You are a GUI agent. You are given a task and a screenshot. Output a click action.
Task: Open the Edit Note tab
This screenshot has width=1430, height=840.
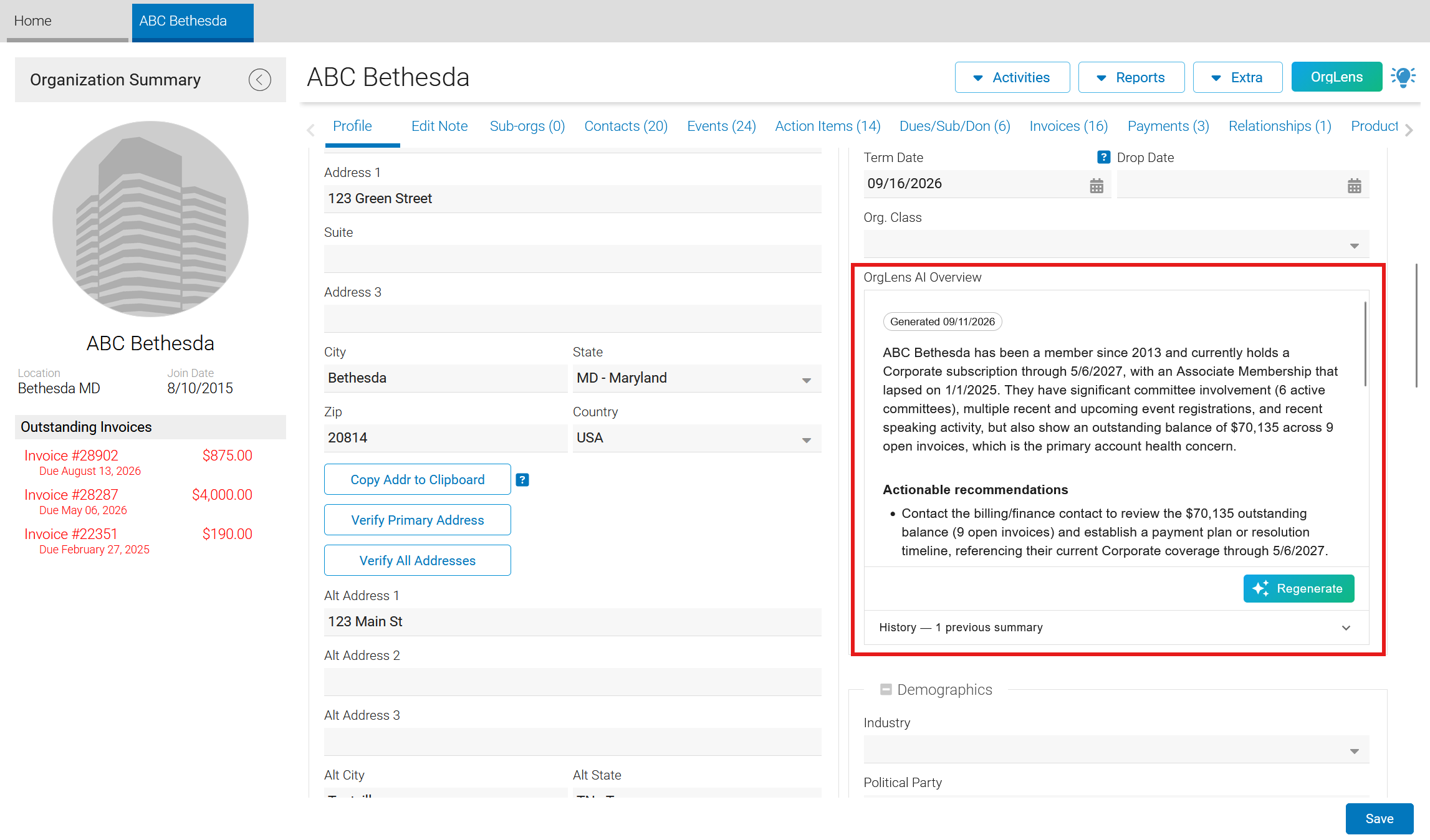click(x=439, y=126)
